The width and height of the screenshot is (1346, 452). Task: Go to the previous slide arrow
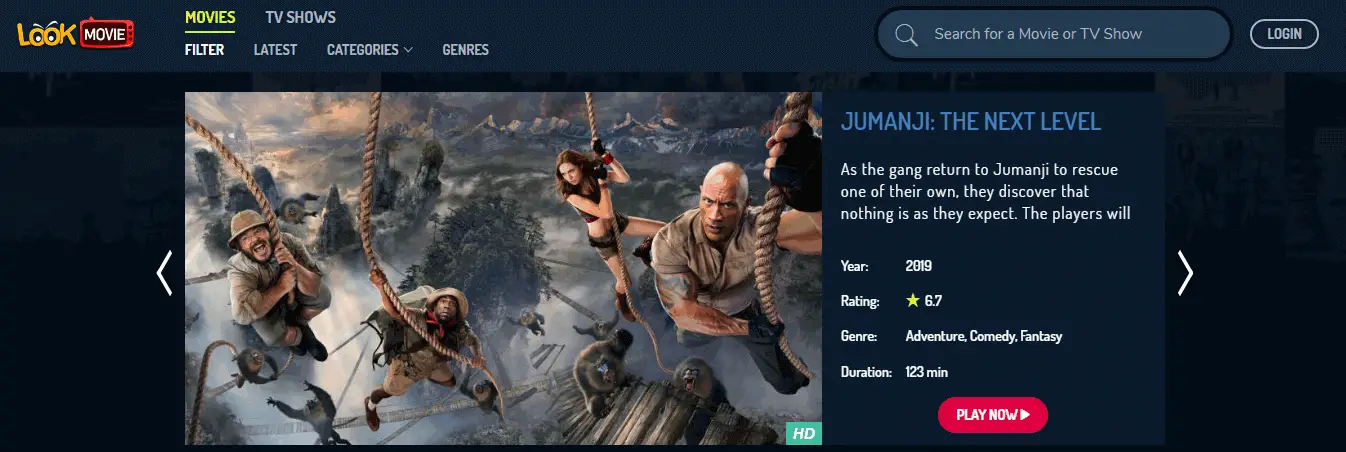[165, 273]
